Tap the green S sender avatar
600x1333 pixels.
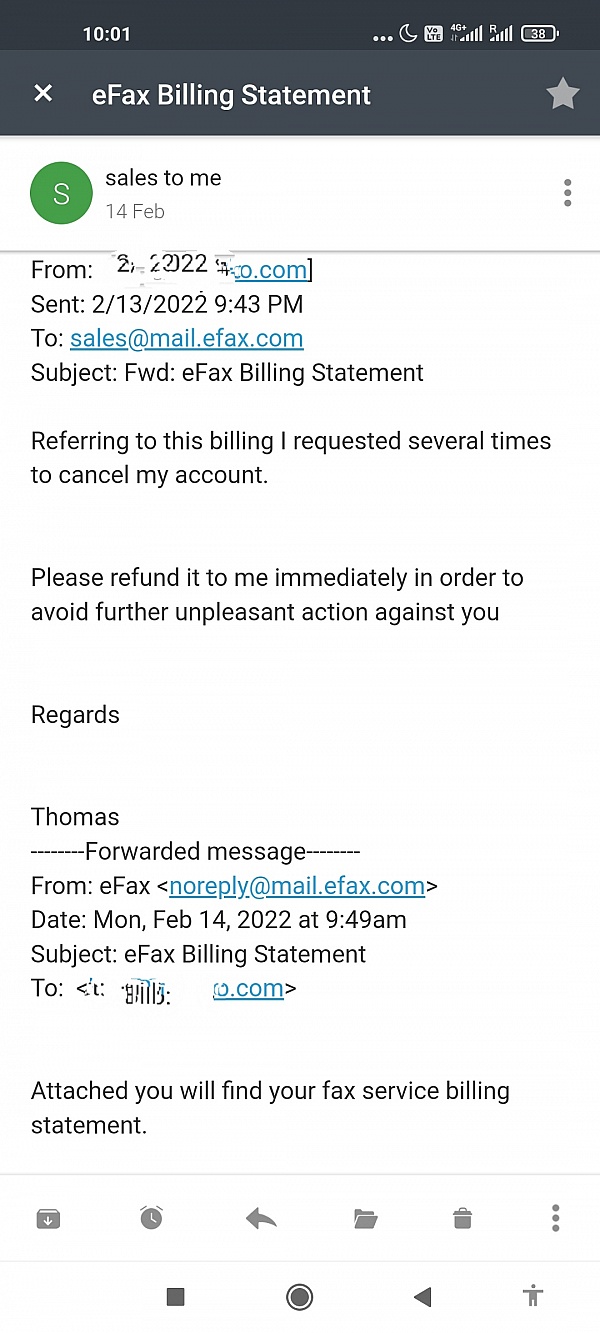61,194
